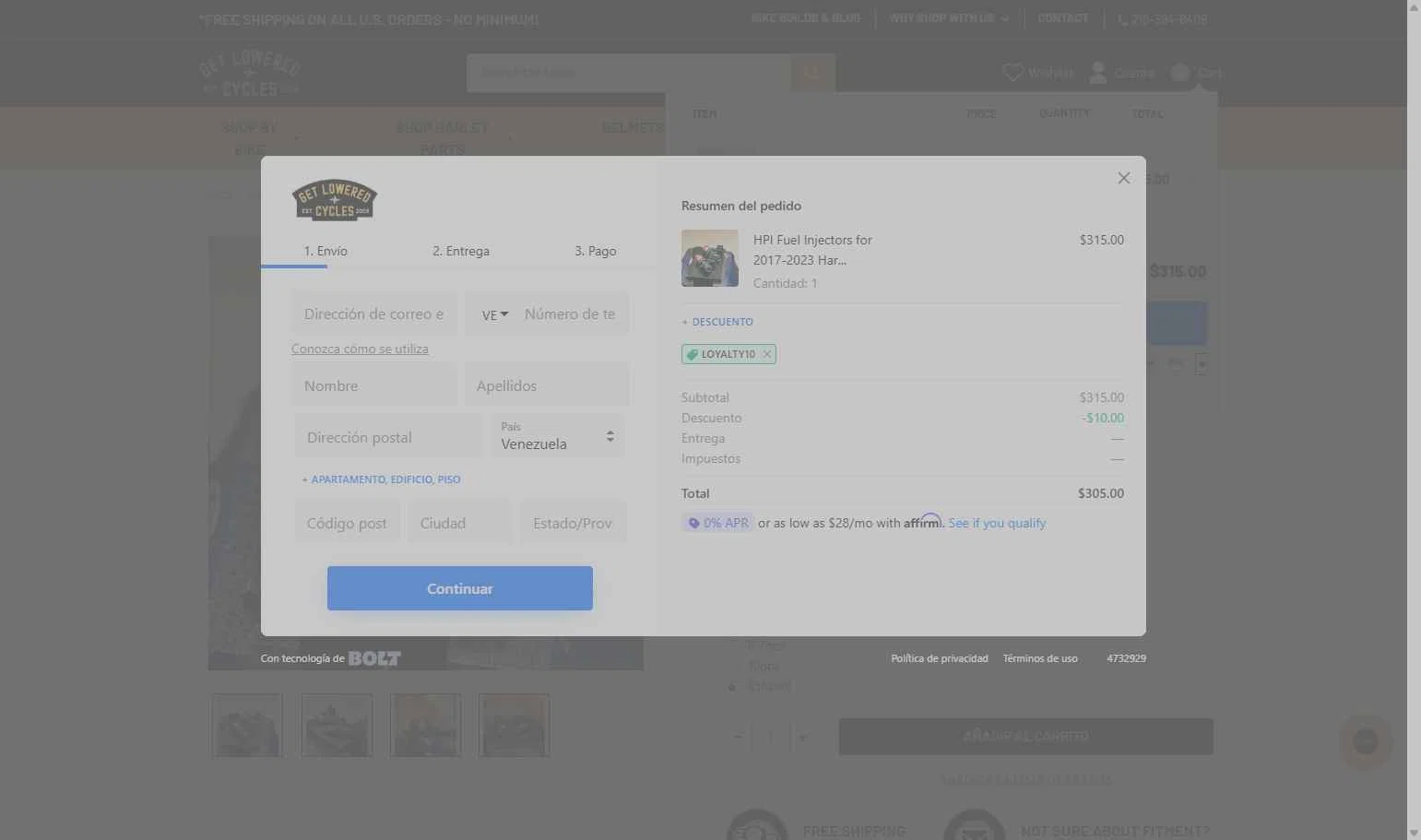Image resolution: width=1421 pixels, height=840 pixels.
Task: Click the Añadir al carrito button
Action: point(1025,737)
